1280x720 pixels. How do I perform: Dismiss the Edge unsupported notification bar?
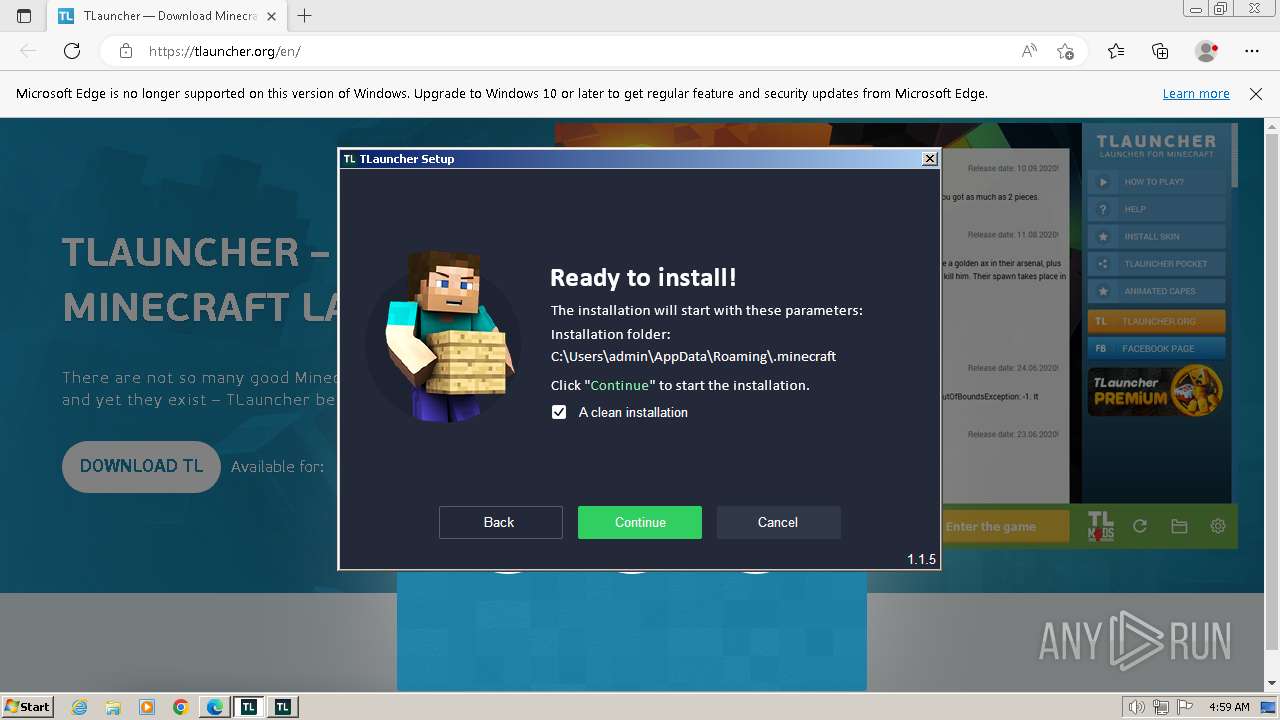pos(1256,93)
